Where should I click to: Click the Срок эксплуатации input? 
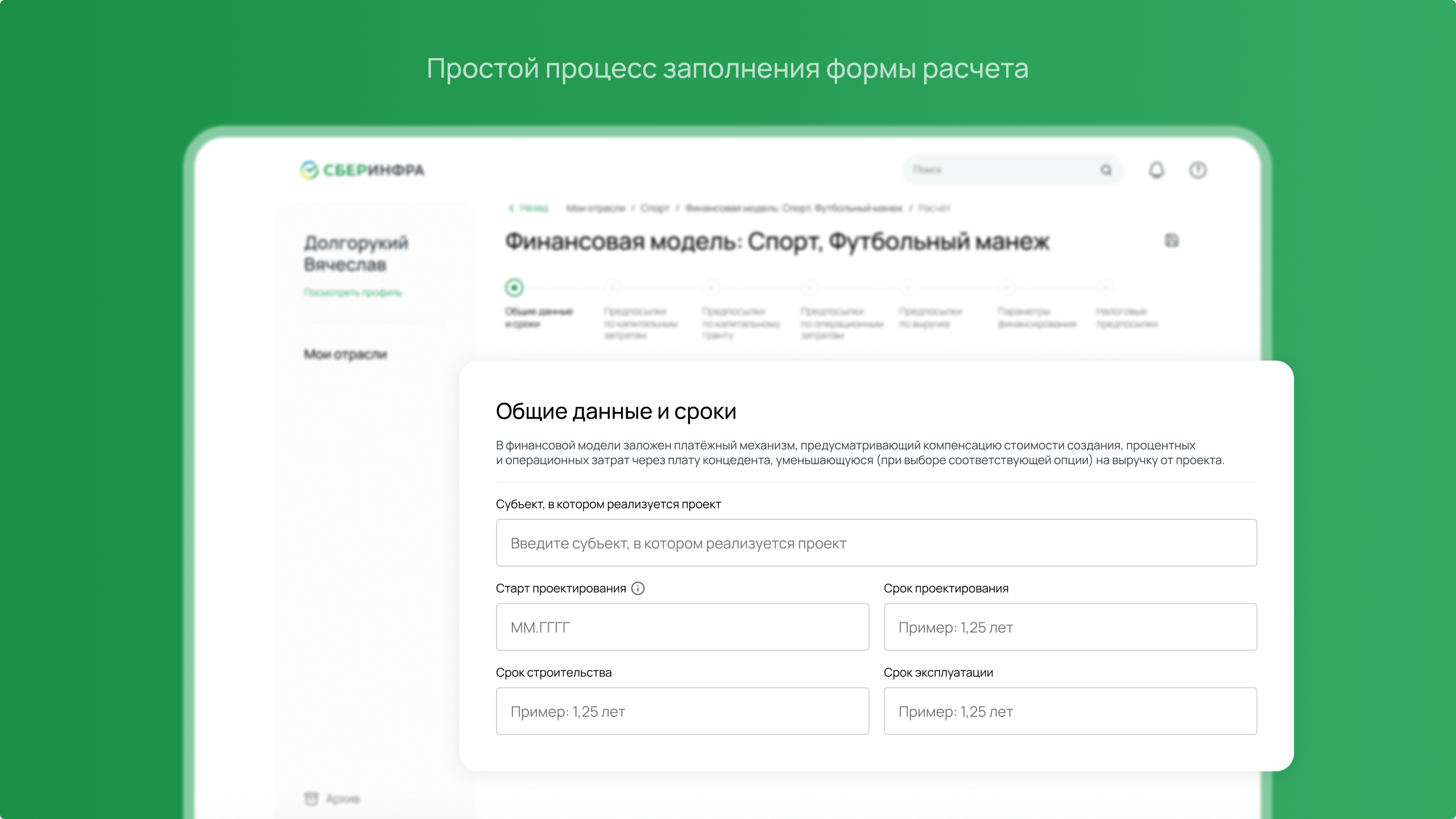[x=1070, y=711]
